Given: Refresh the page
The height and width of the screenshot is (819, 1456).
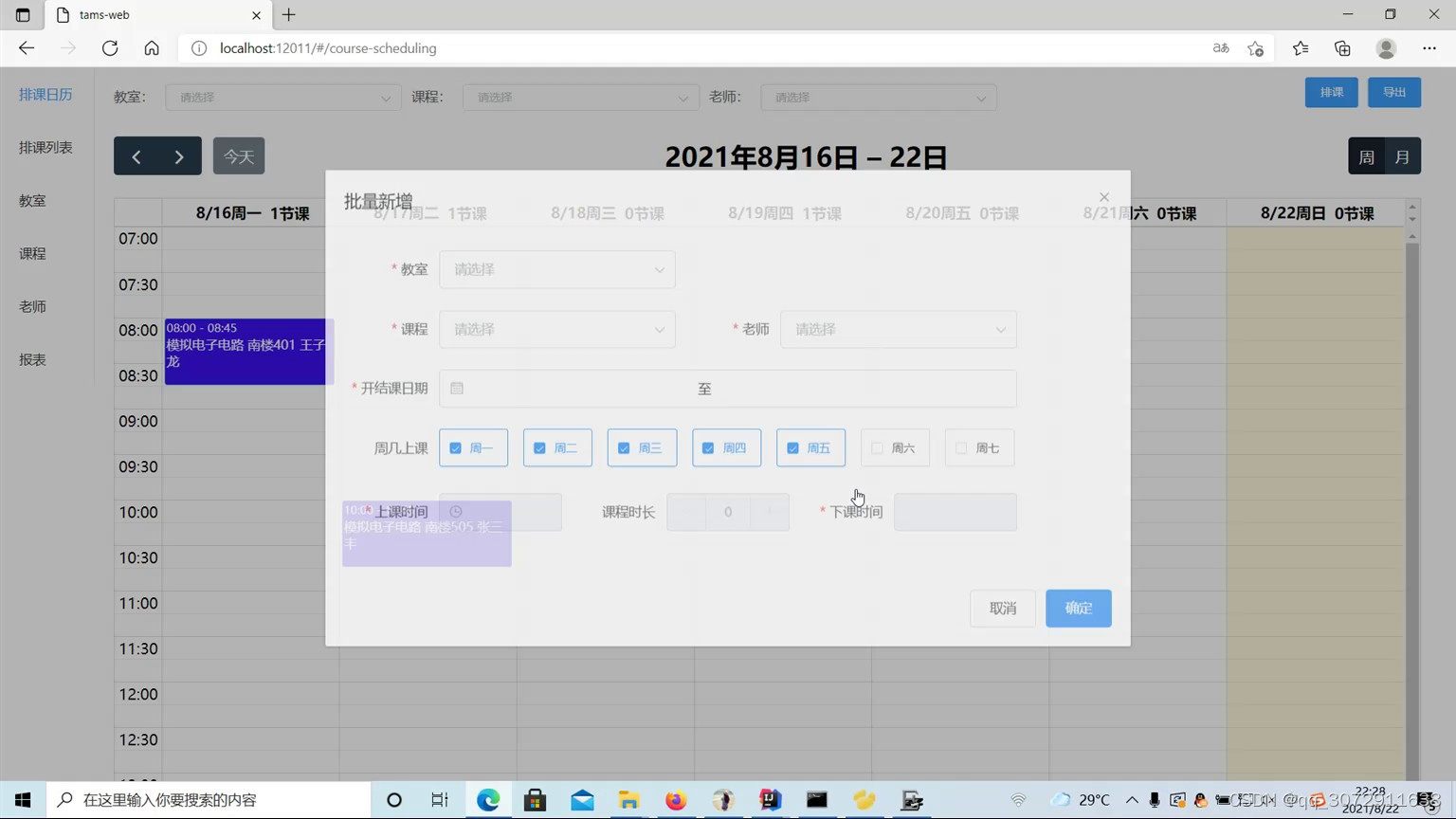Looking at the screenshot, I should click(110, 48).
